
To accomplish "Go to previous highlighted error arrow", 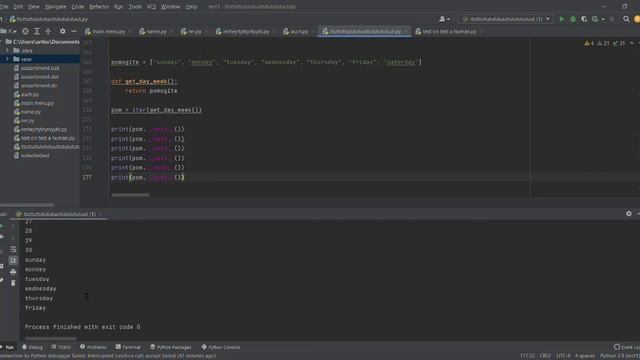I will 631,43.
